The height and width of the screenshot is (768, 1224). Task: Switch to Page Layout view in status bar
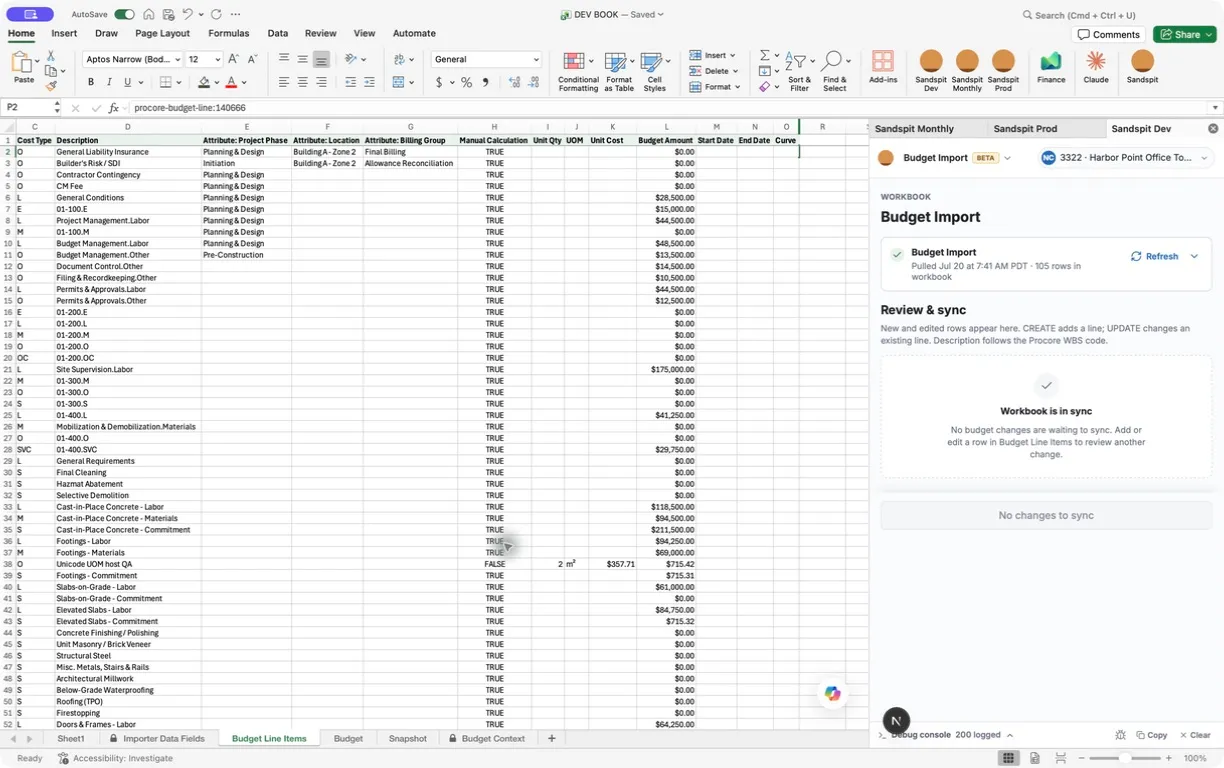(x=1035, y=759)
